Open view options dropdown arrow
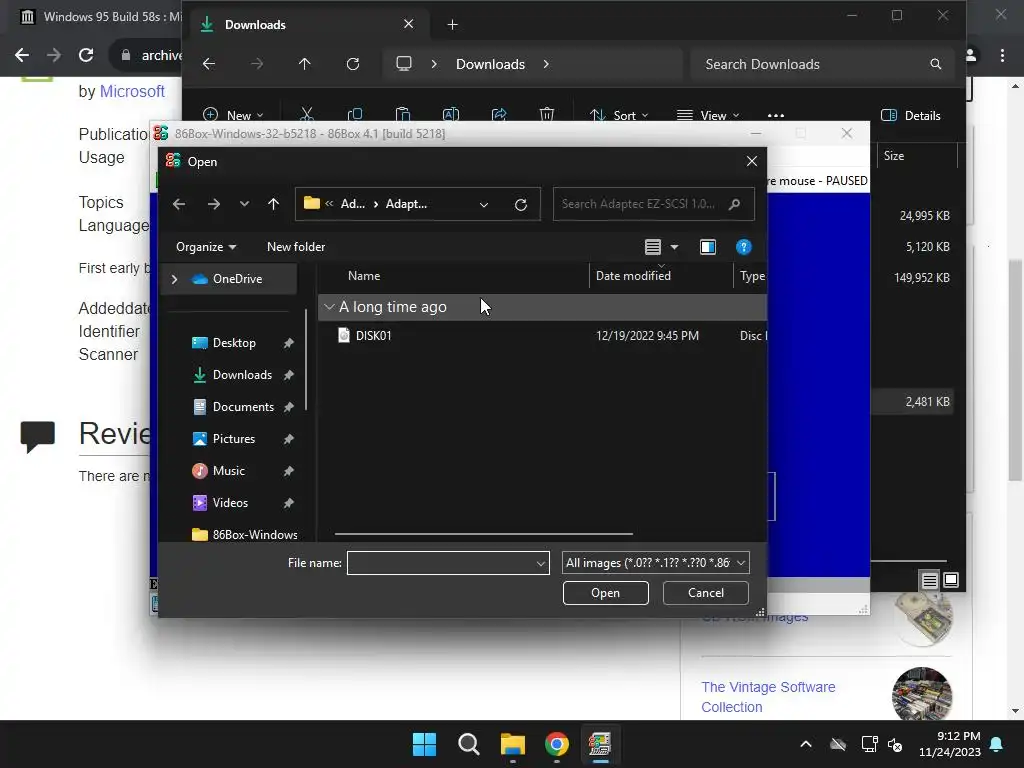The width and height of the screenshot is (1024, 768). click(x=675, y=247)
